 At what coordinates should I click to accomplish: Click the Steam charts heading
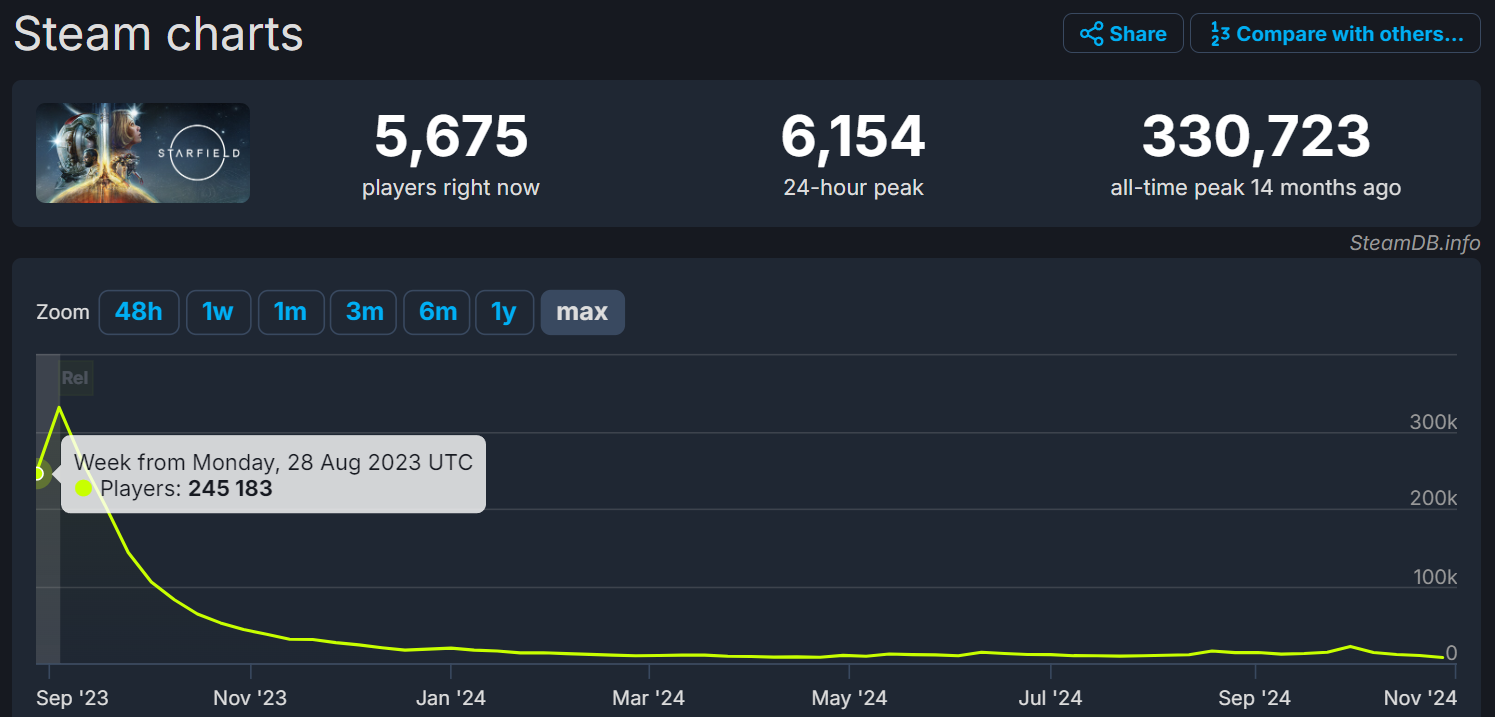[158, 34]
